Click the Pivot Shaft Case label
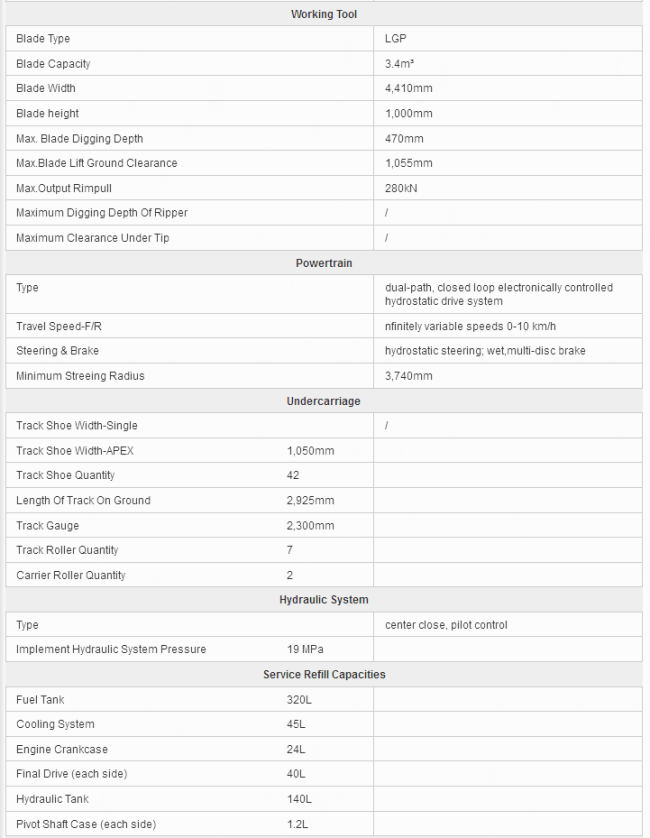650x838 pixels. click(86, 825)
